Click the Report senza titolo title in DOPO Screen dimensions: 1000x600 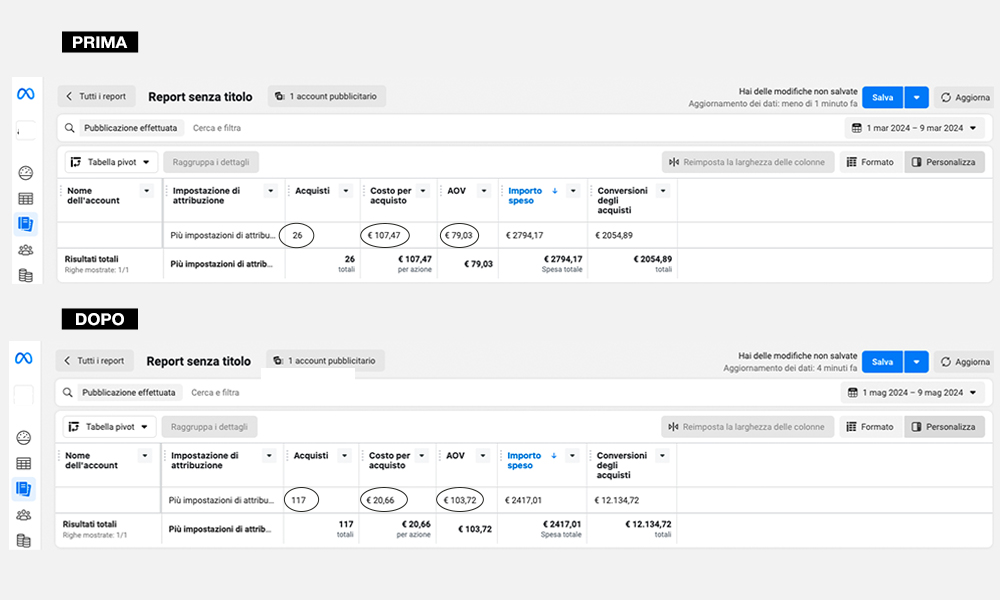(199, 362)
